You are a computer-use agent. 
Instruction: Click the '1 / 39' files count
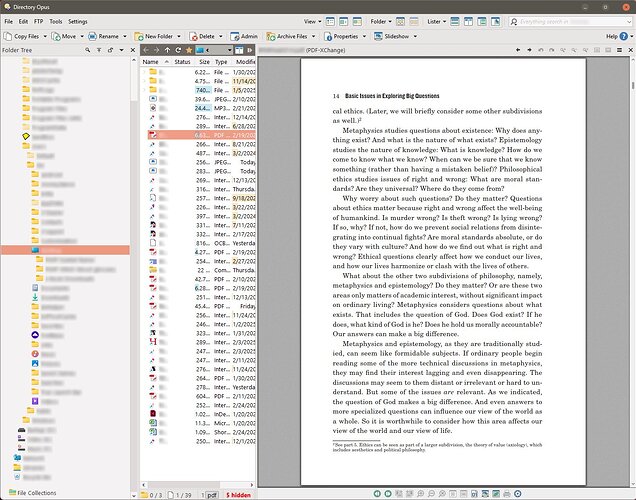[180, 495]
